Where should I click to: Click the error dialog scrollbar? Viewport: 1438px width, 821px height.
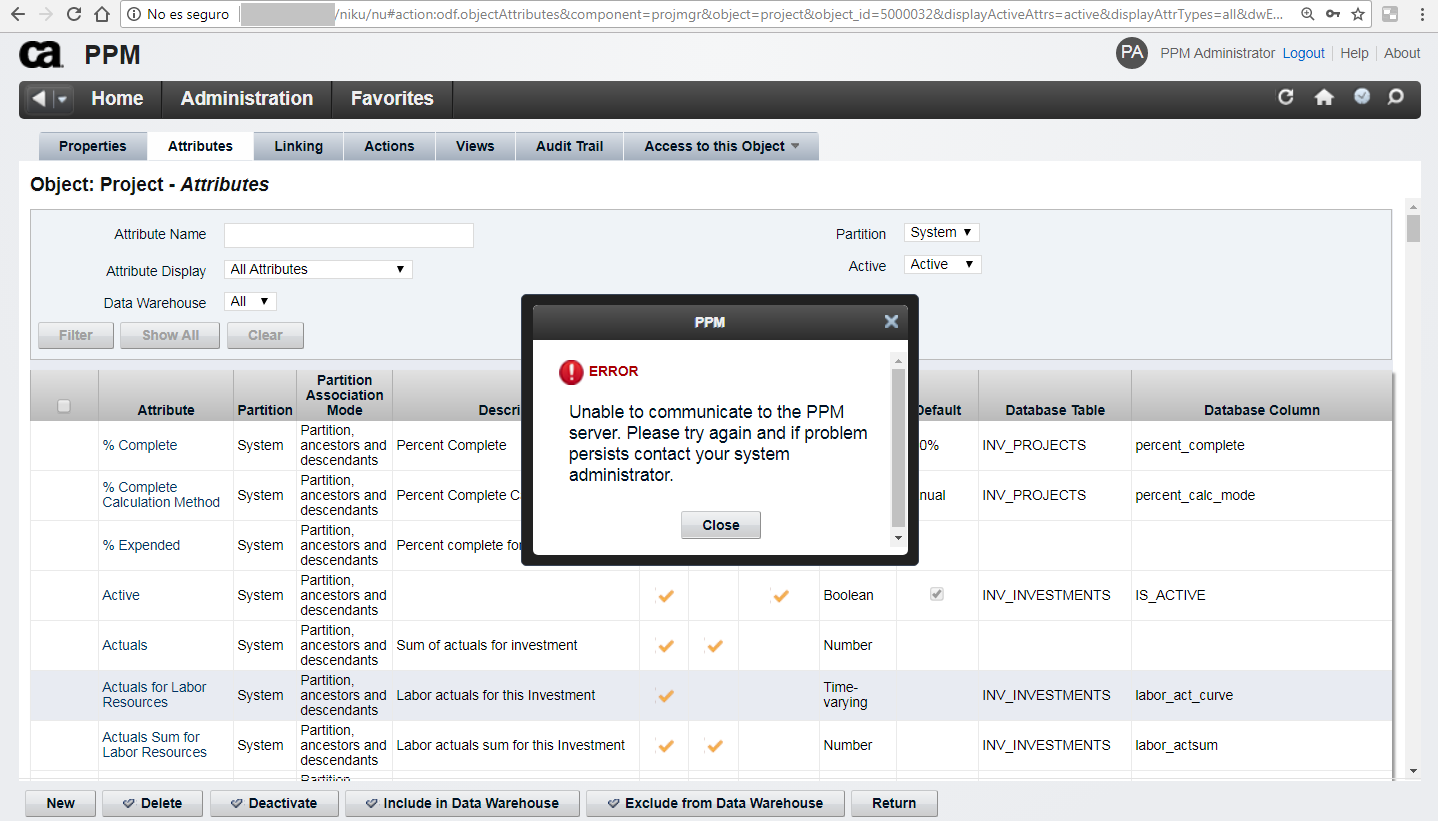pos(898,448)
